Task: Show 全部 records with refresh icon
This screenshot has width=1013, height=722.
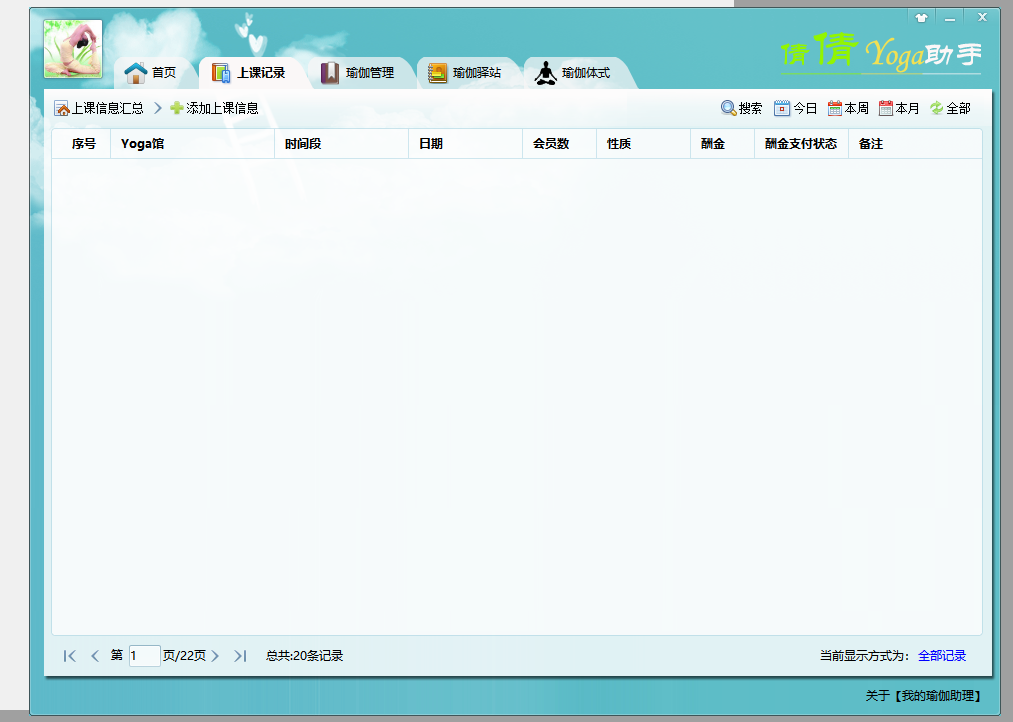Action: [937, 108]
